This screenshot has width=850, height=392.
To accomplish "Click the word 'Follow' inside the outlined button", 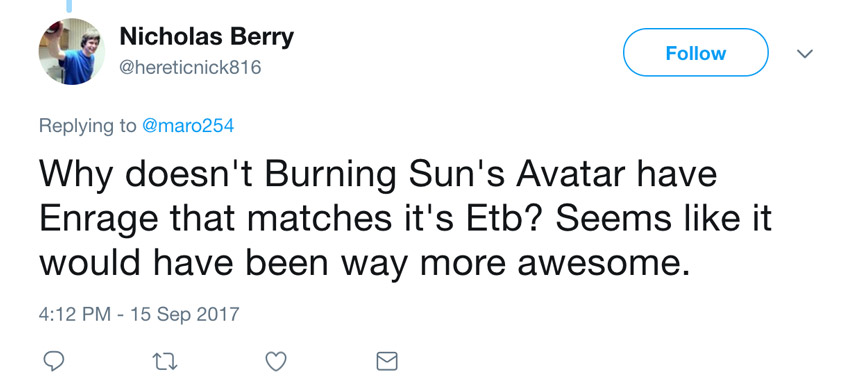I will tap(696, 53).
